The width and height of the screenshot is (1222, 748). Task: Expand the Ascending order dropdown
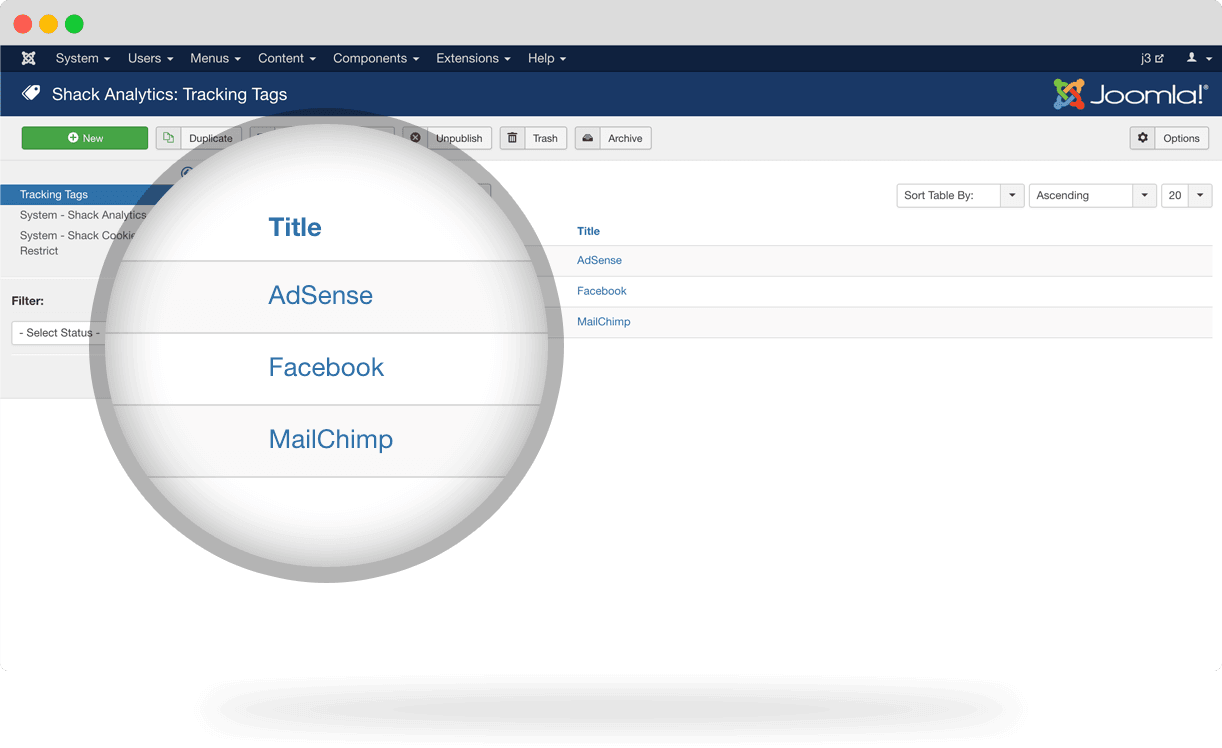1093,195
